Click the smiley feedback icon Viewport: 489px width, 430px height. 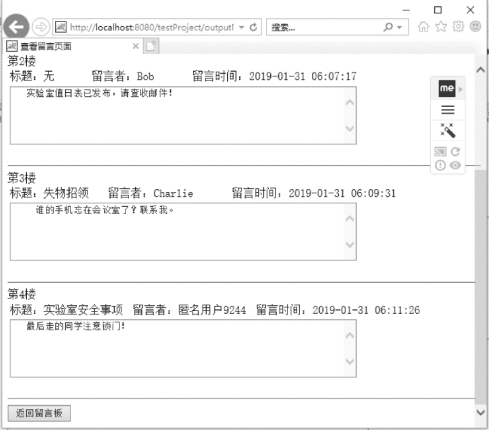click(475, 26)
